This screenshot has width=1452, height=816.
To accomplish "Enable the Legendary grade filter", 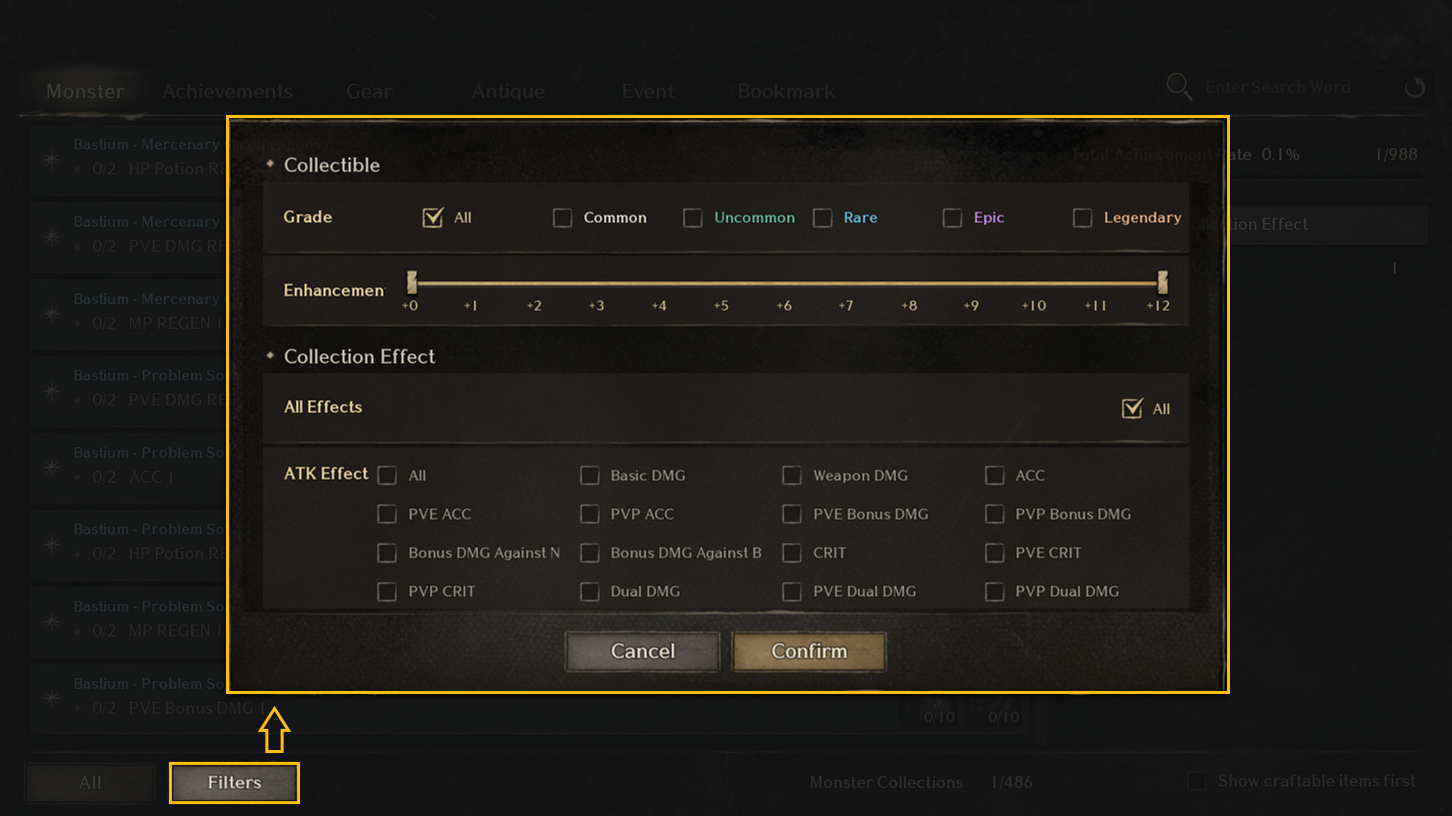I will click(1083, 218).
